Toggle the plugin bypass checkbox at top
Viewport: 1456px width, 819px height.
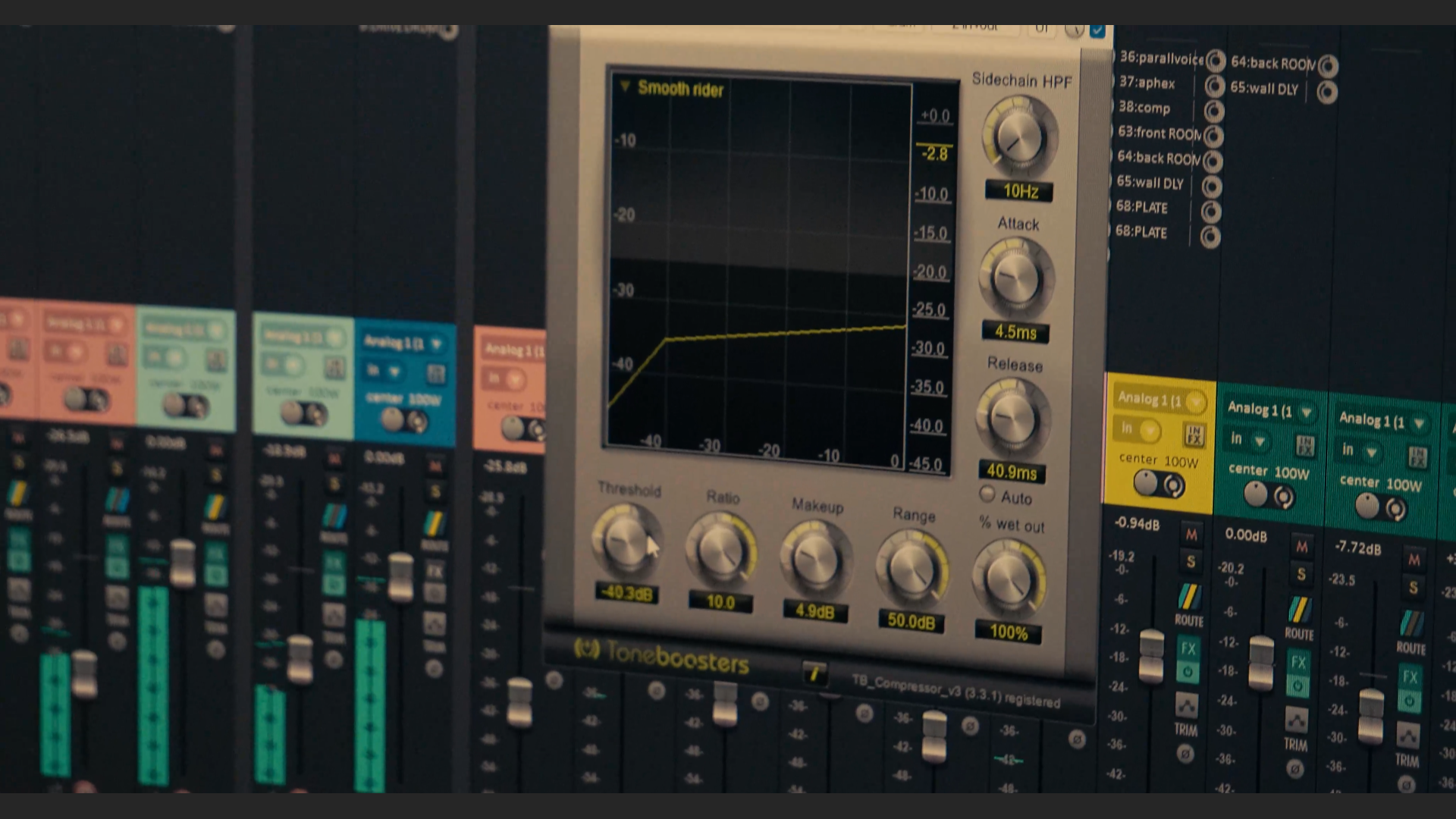tap(1097, 30)
